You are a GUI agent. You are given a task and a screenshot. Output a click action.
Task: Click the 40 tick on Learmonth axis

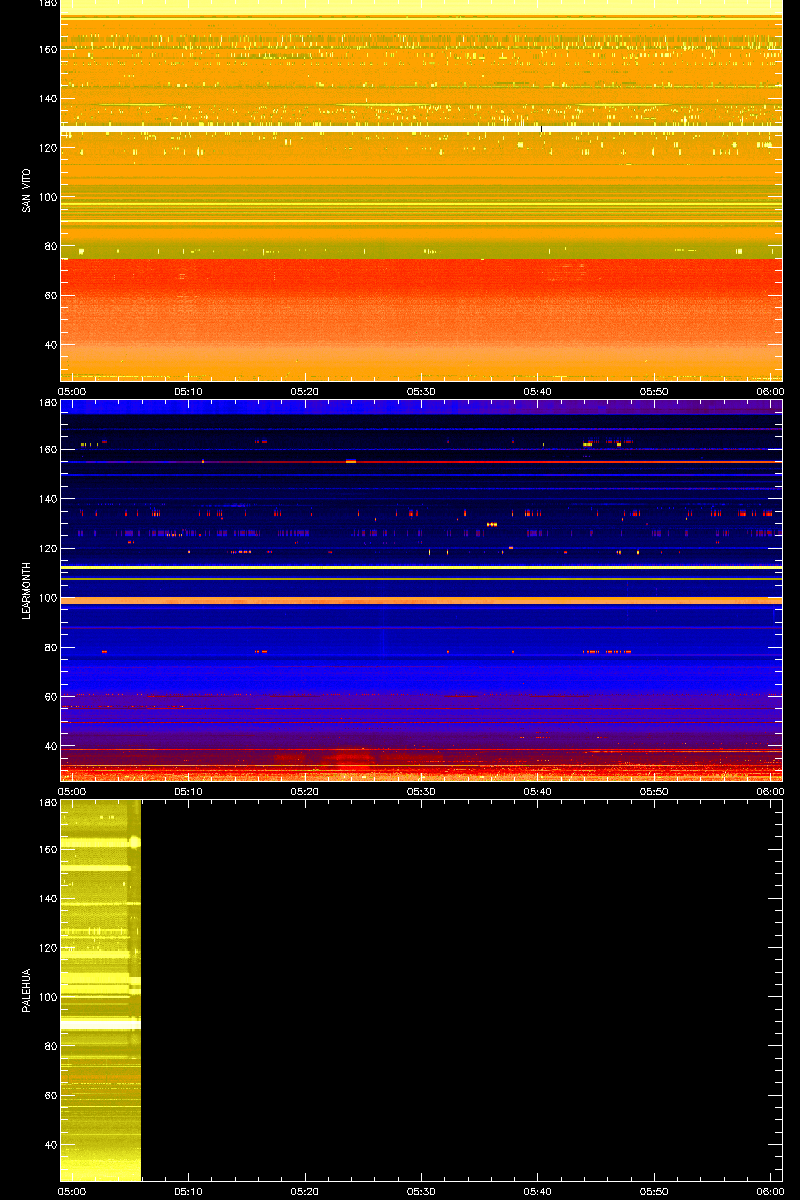[50, 746]
